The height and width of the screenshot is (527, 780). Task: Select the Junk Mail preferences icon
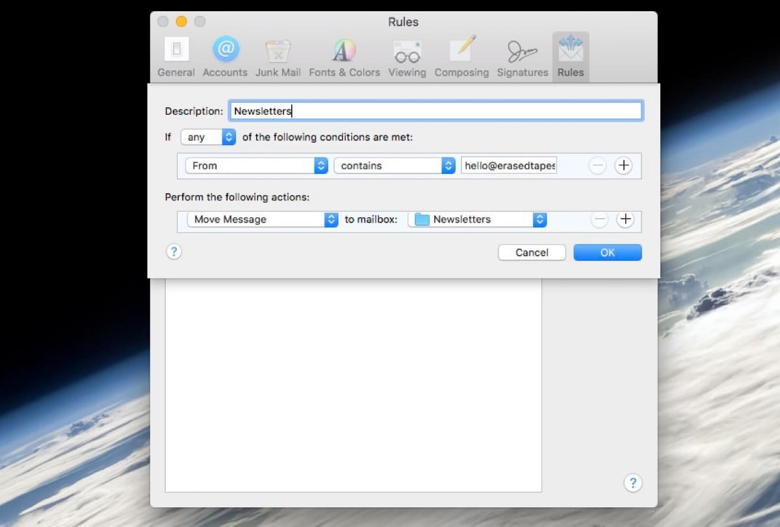click(277, 56)
